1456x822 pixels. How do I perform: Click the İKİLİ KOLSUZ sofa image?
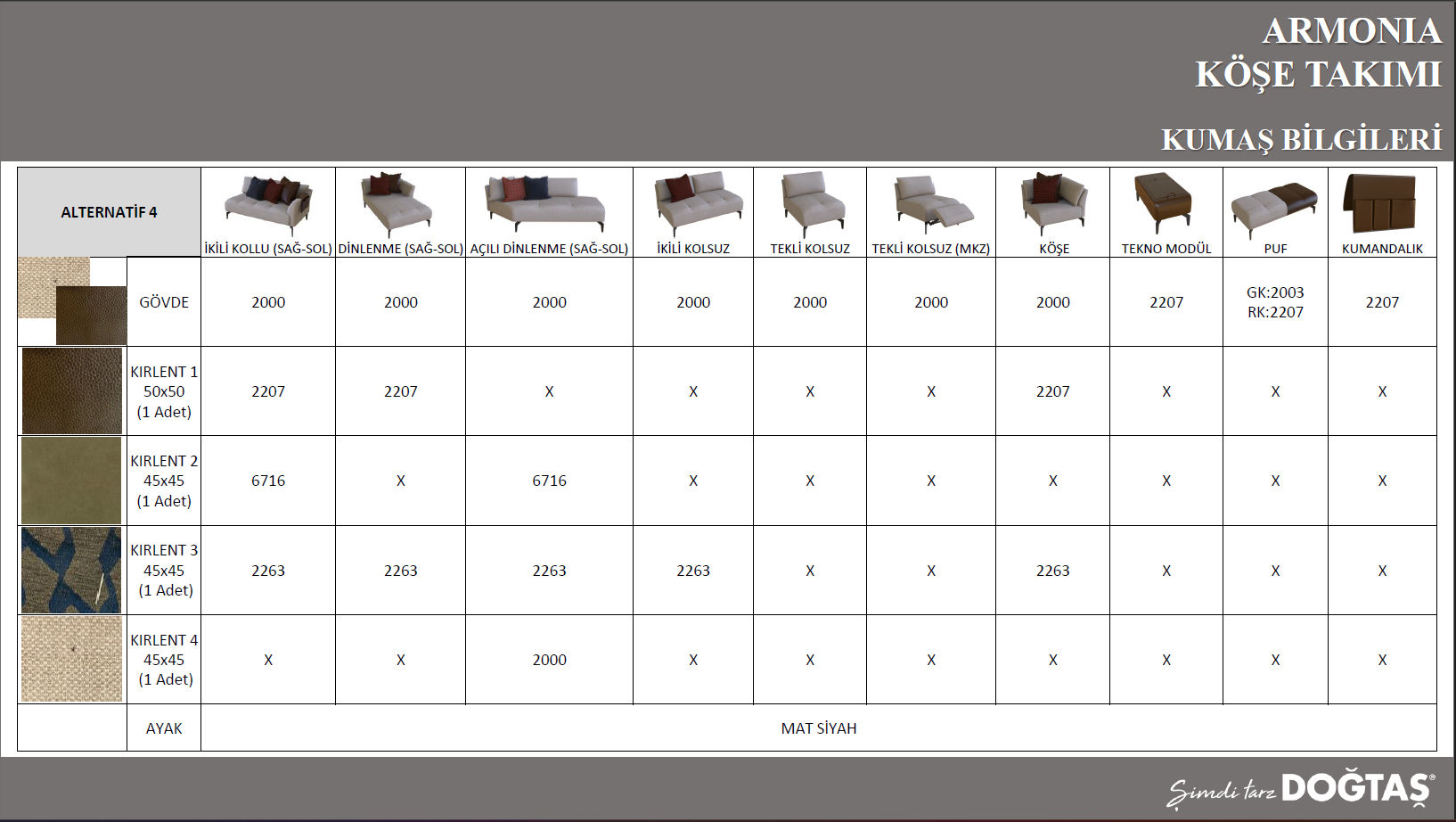(698, 203)
